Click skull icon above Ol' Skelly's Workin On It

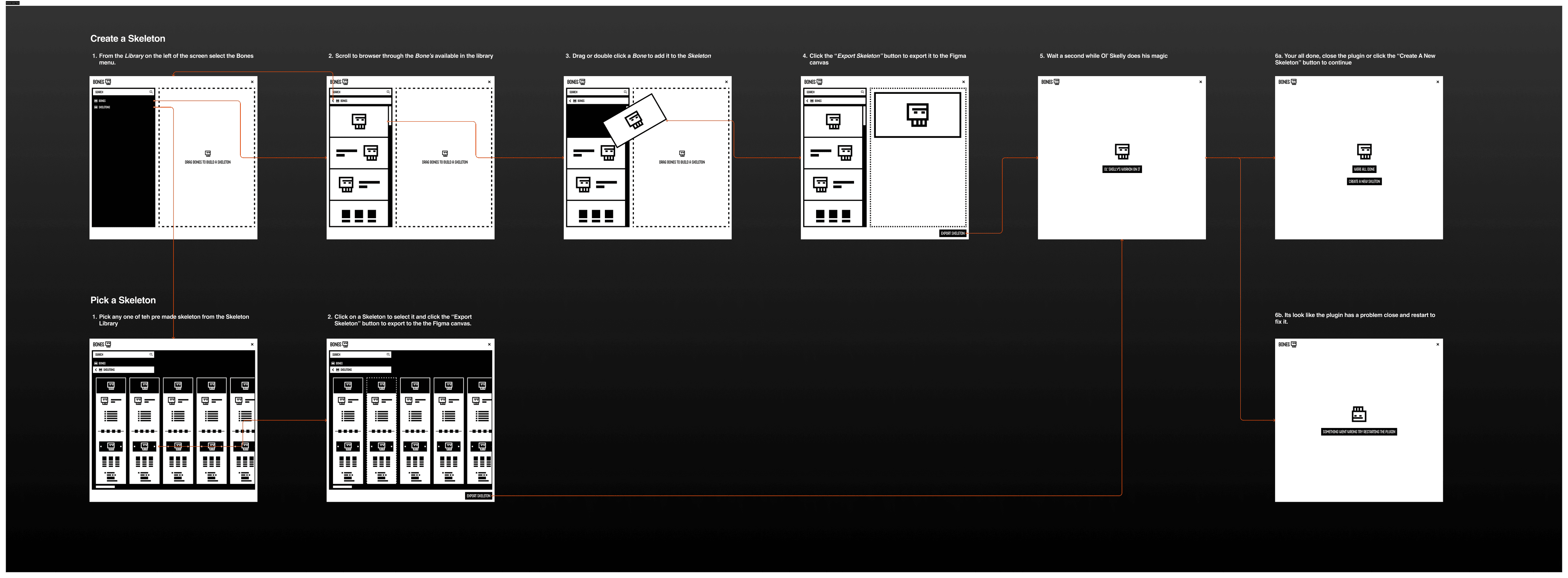click(x=1122, y=151)
